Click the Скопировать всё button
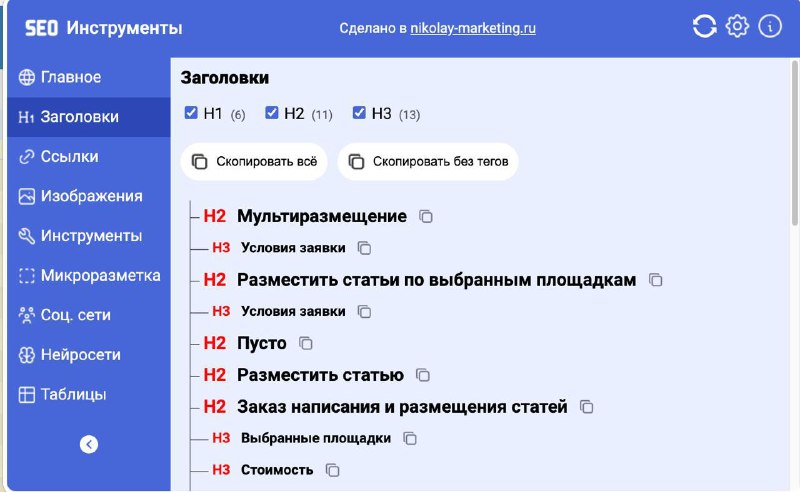 (254, 162)
